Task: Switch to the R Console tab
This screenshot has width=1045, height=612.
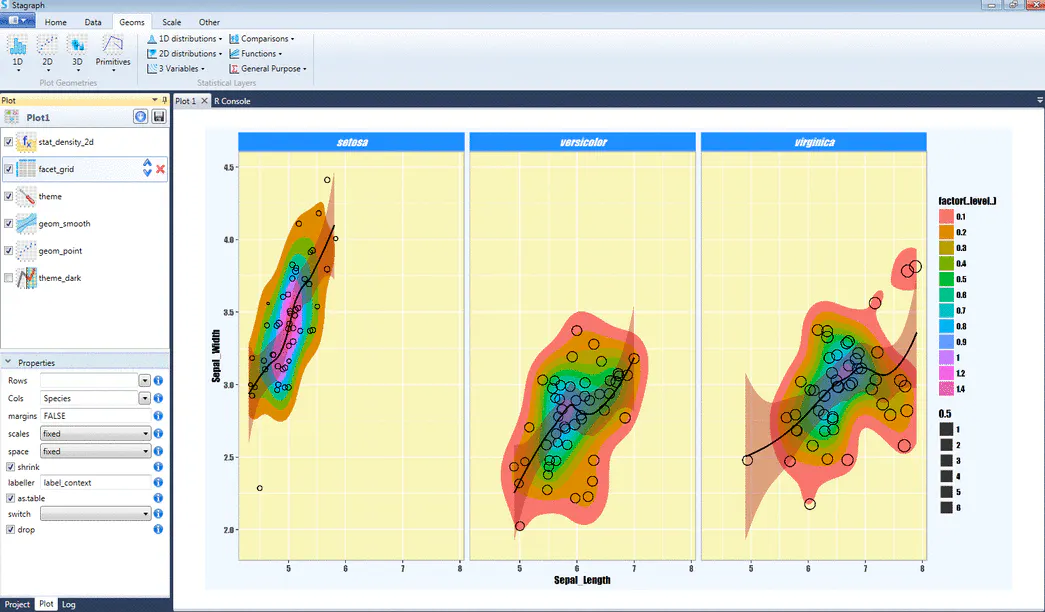Action: click(232, 101)
